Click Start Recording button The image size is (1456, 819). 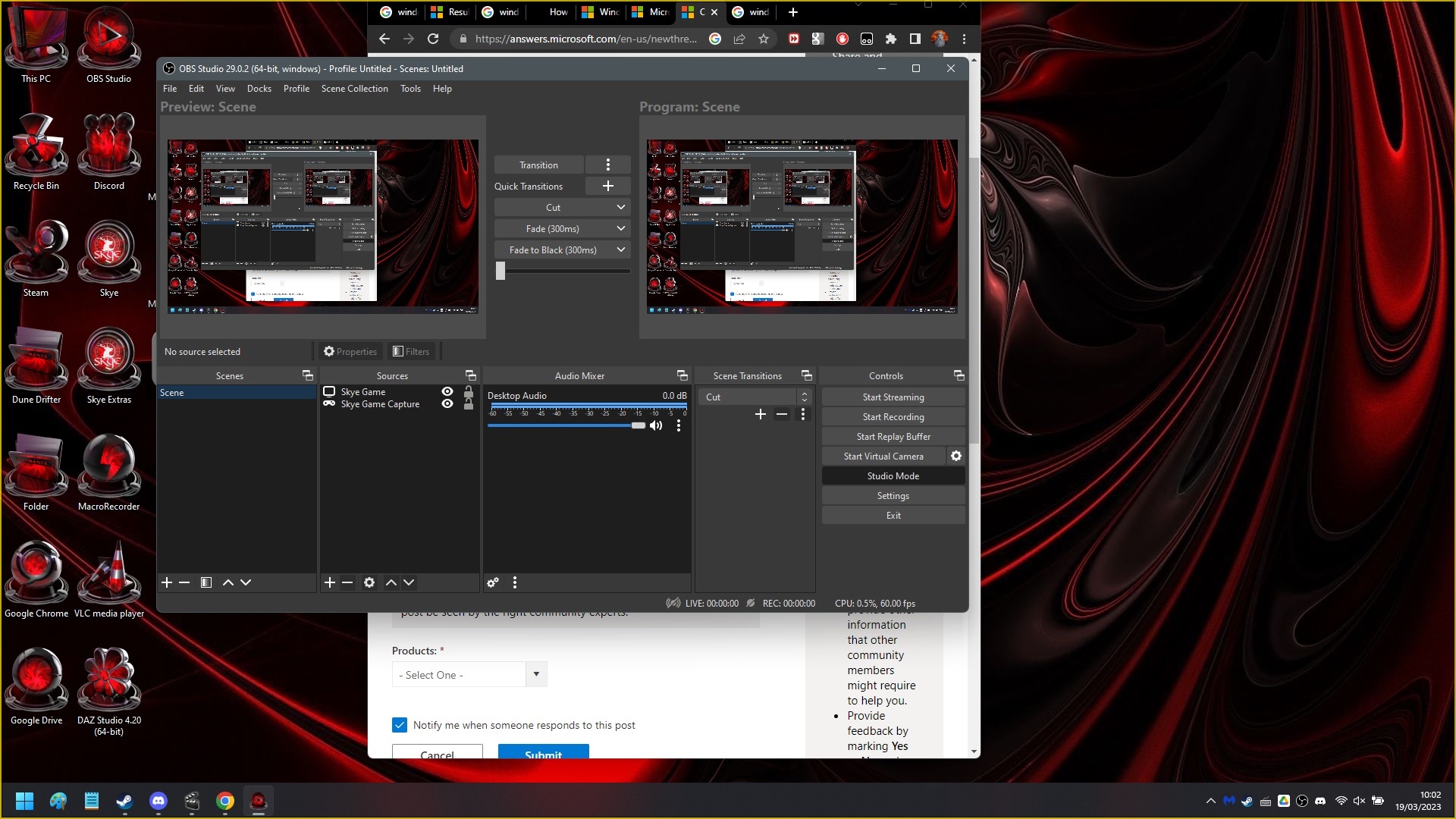tap(893, 416)
